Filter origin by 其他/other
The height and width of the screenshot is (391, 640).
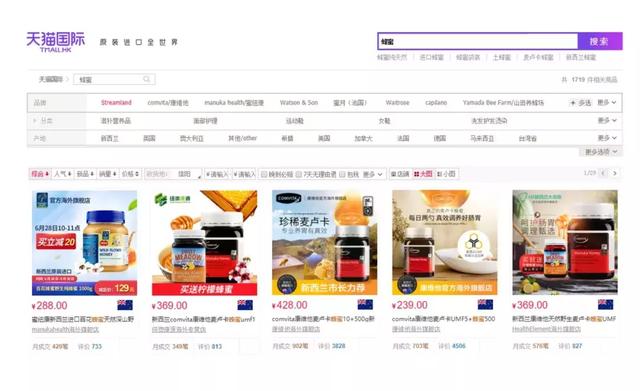tap(242, 138)
